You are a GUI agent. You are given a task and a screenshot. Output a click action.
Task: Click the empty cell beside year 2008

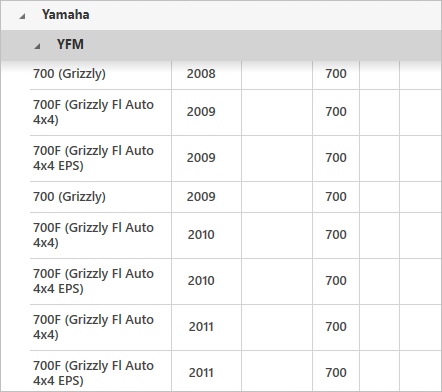[x=277, y=74]
